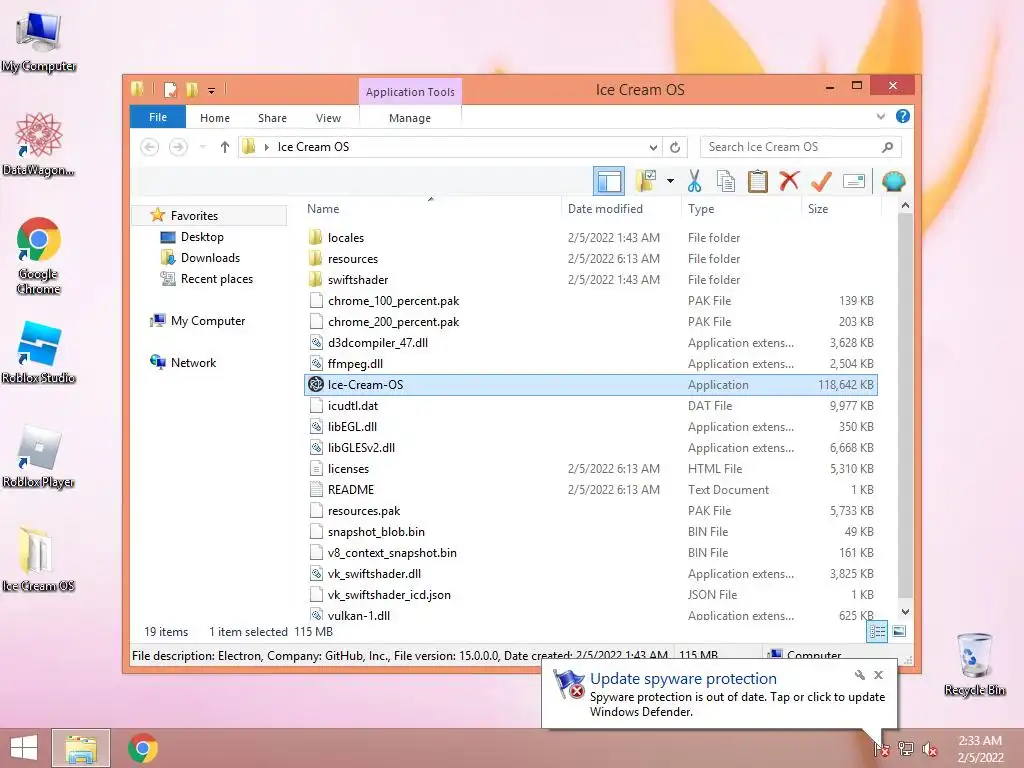Select Network in the navigation pane
Screen dimensions: 1024x768
(x=193, y=362)
